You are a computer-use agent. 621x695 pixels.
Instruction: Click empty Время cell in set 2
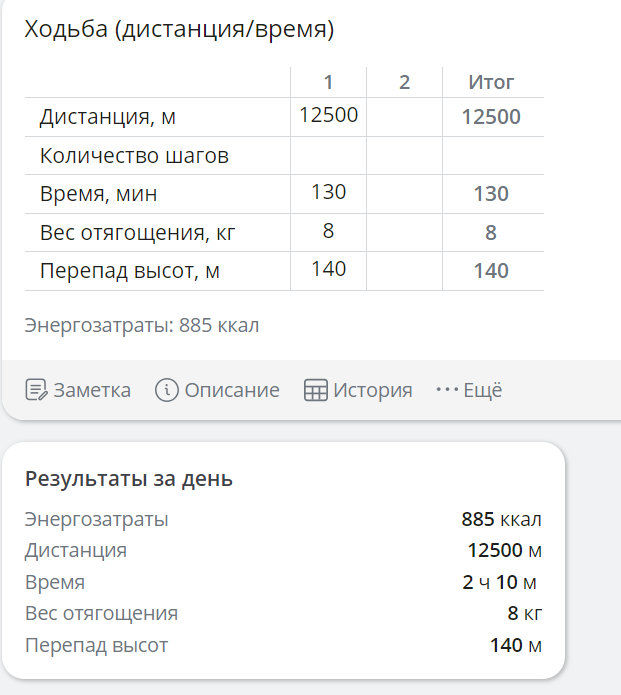point(404,194)
